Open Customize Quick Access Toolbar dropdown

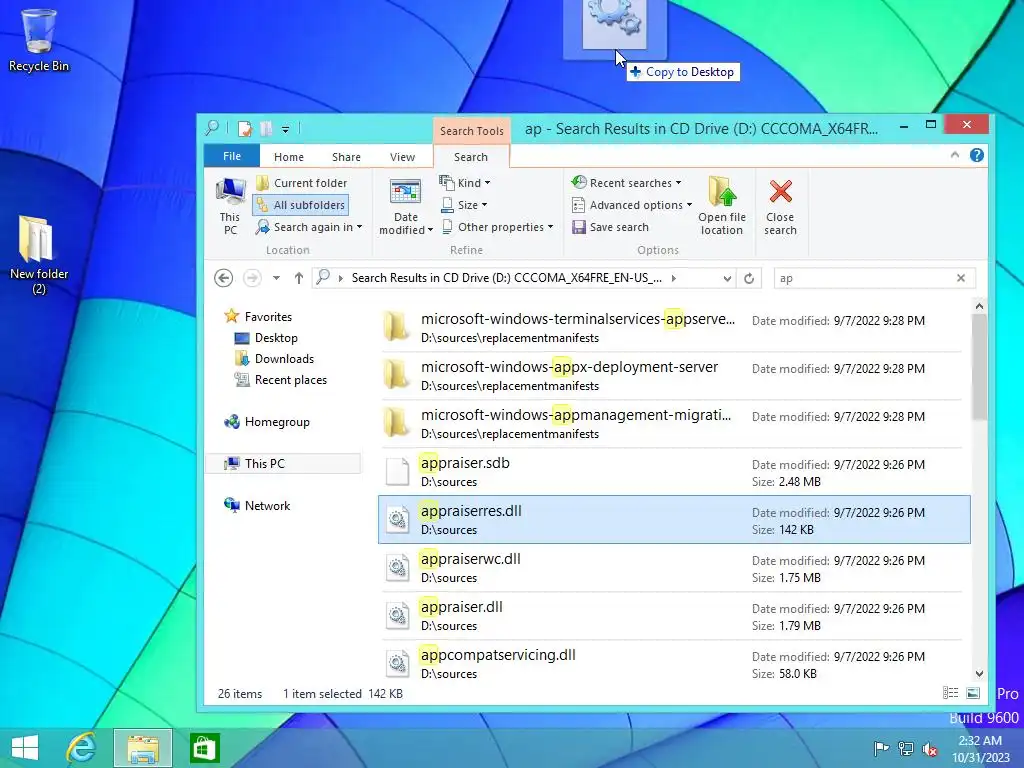coord(285,129)
